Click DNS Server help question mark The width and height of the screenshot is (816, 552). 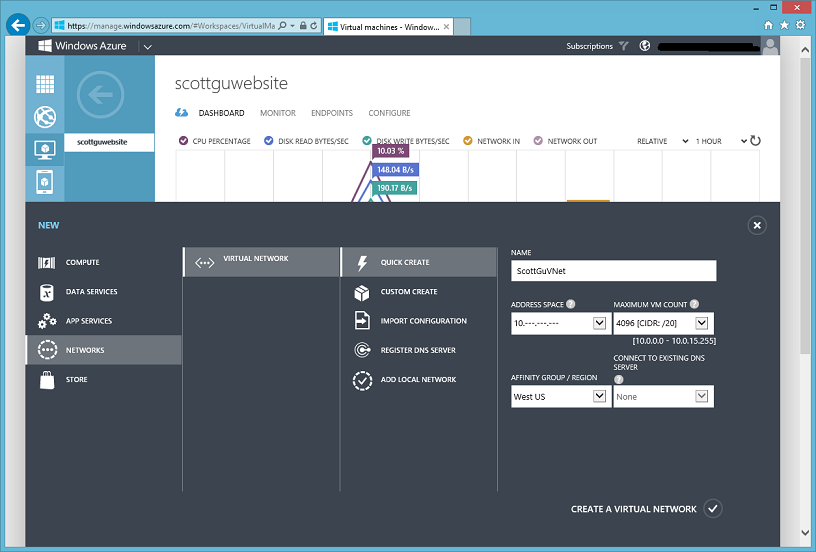tap(618, 379)
